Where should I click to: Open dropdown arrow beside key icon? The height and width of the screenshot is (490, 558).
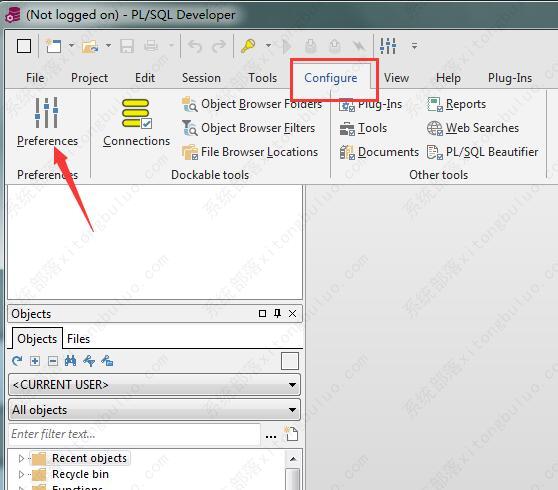pos(269,46)
